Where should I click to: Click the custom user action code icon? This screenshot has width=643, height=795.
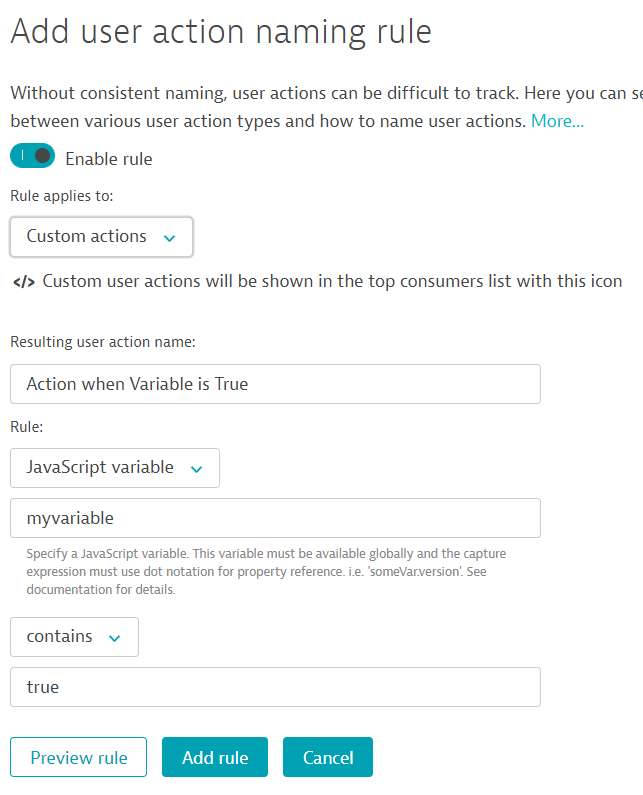click(x=23, y=282)
